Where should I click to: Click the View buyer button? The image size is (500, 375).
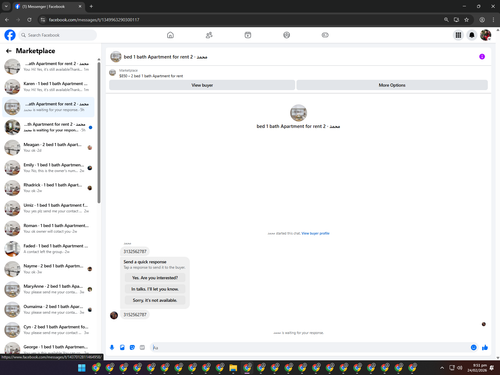tap(202, 85)
